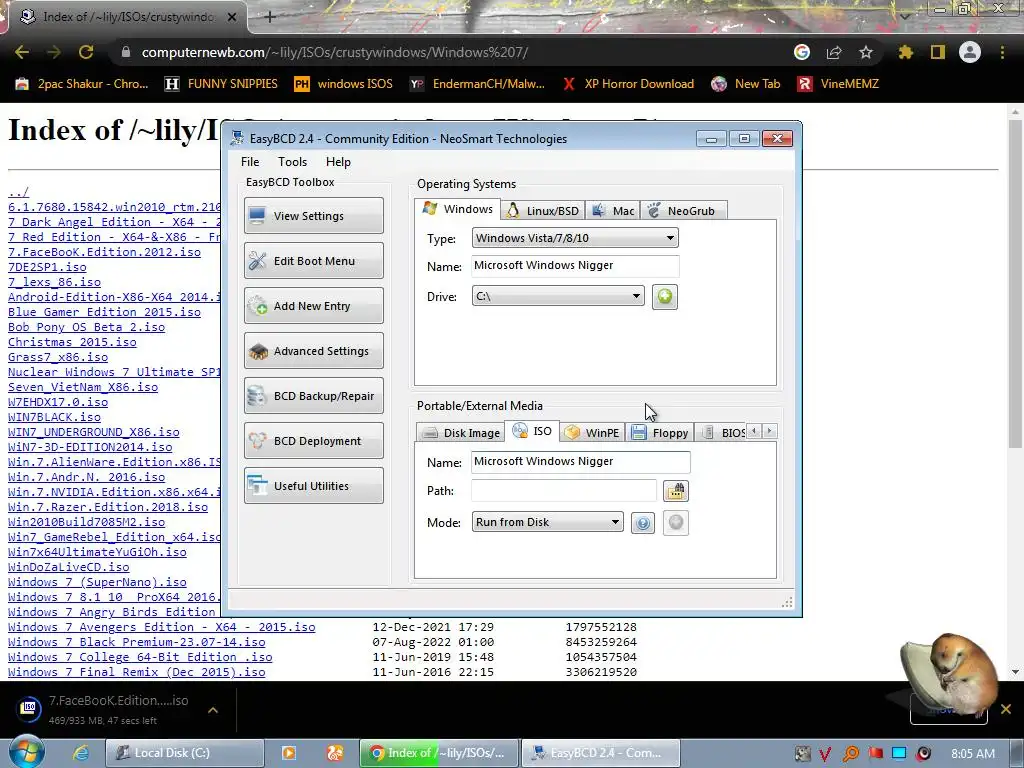
Task: Switch to Mac tab
Action: [613, 210]
